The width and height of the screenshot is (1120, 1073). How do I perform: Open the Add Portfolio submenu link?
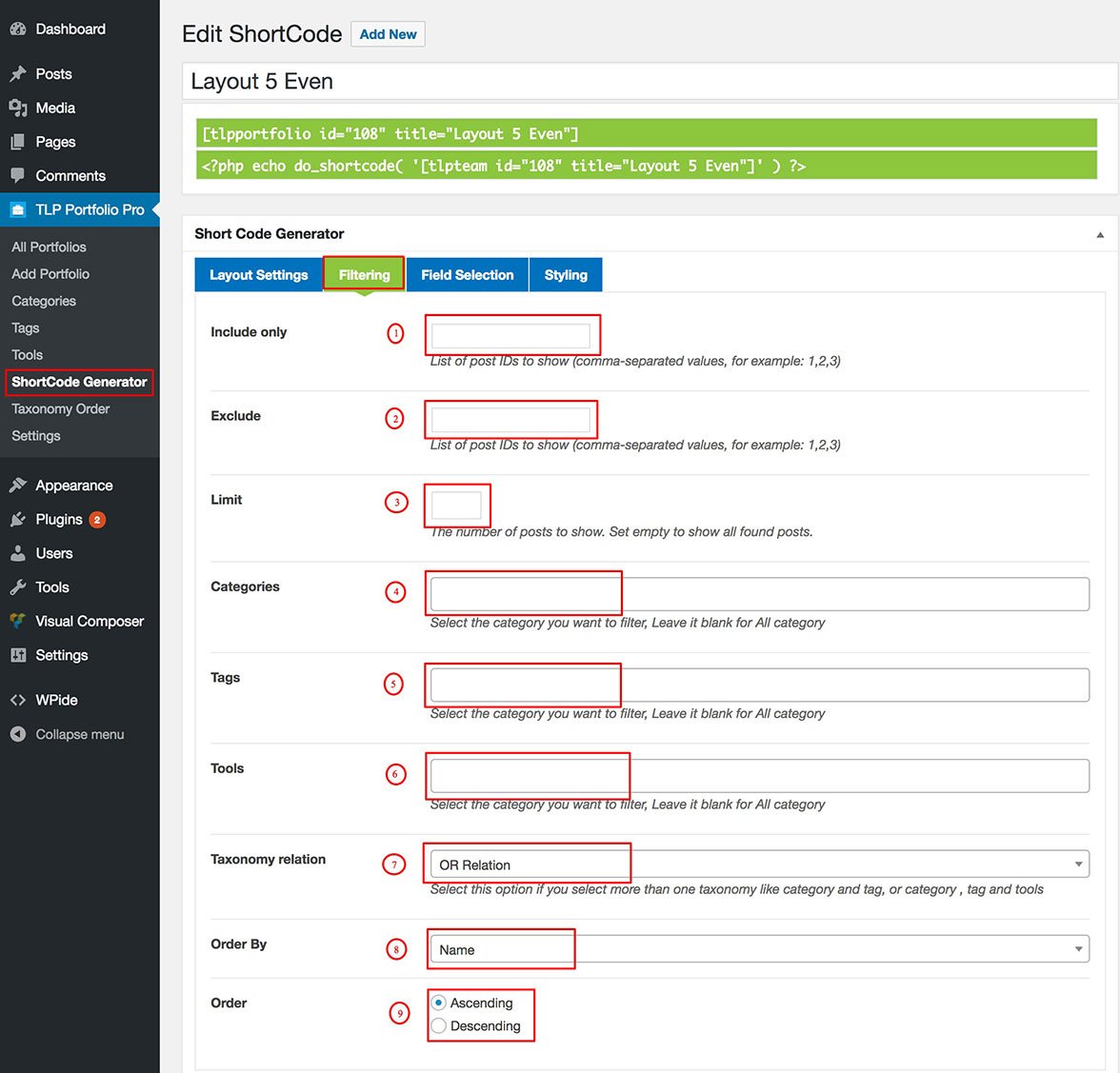(x=50, y=274)
